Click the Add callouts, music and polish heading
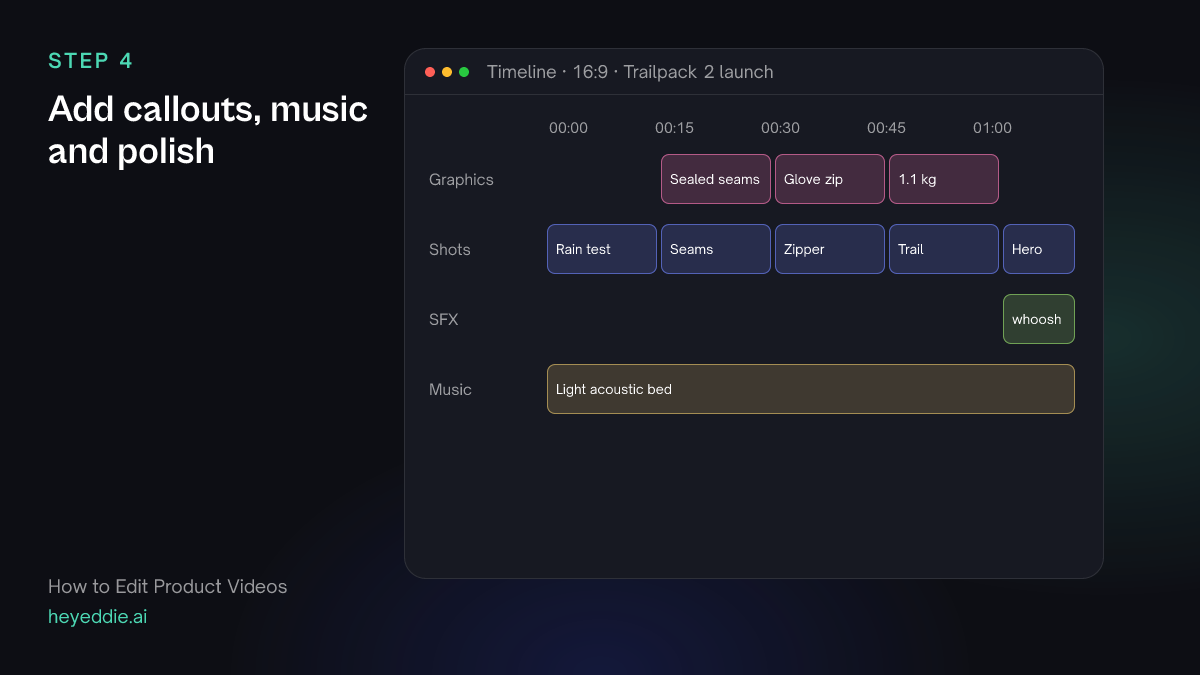1200x675 pixels. click(208, 130)
